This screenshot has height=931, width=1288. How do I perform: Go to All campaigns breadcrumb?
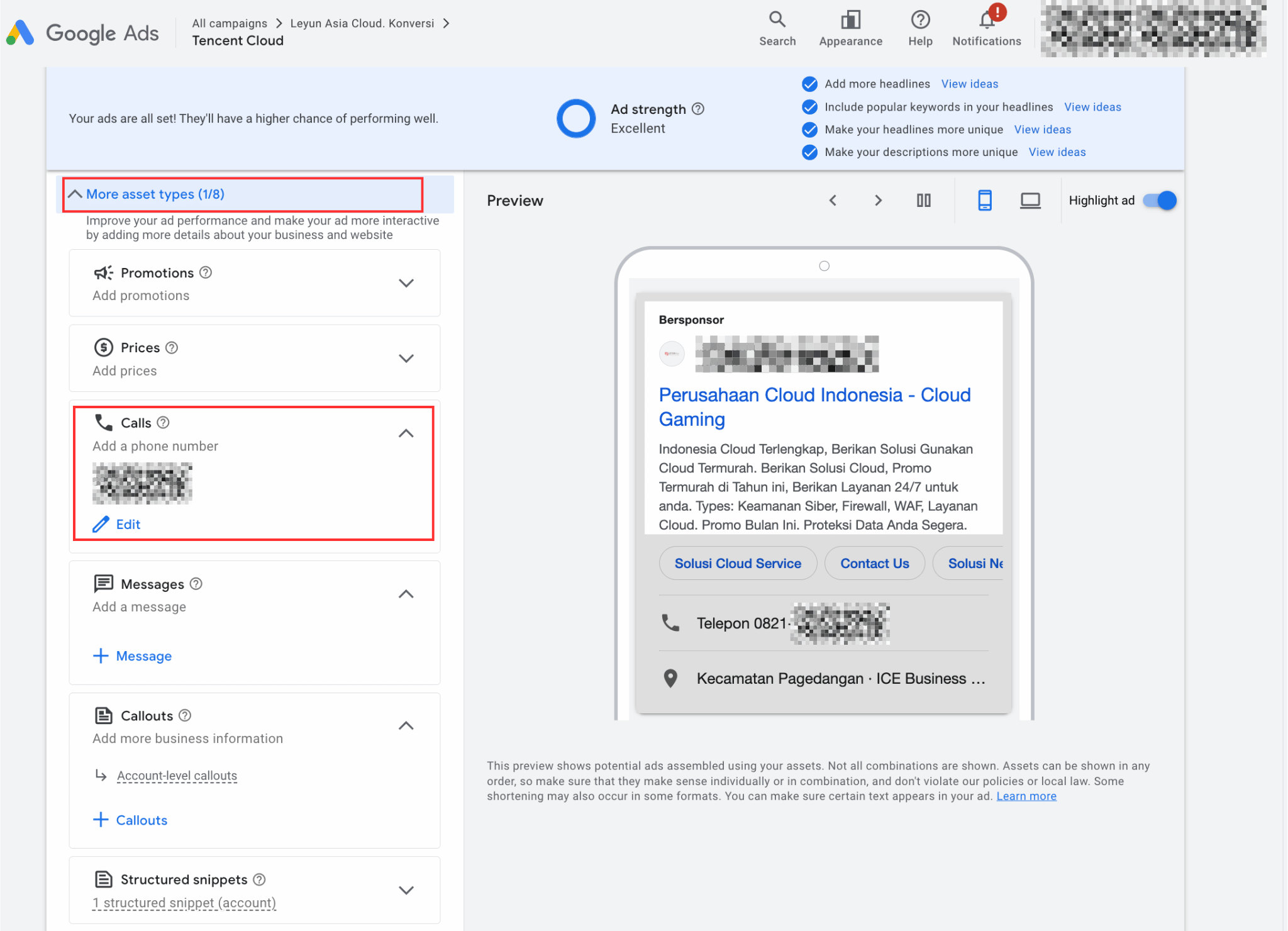[230, 23]
